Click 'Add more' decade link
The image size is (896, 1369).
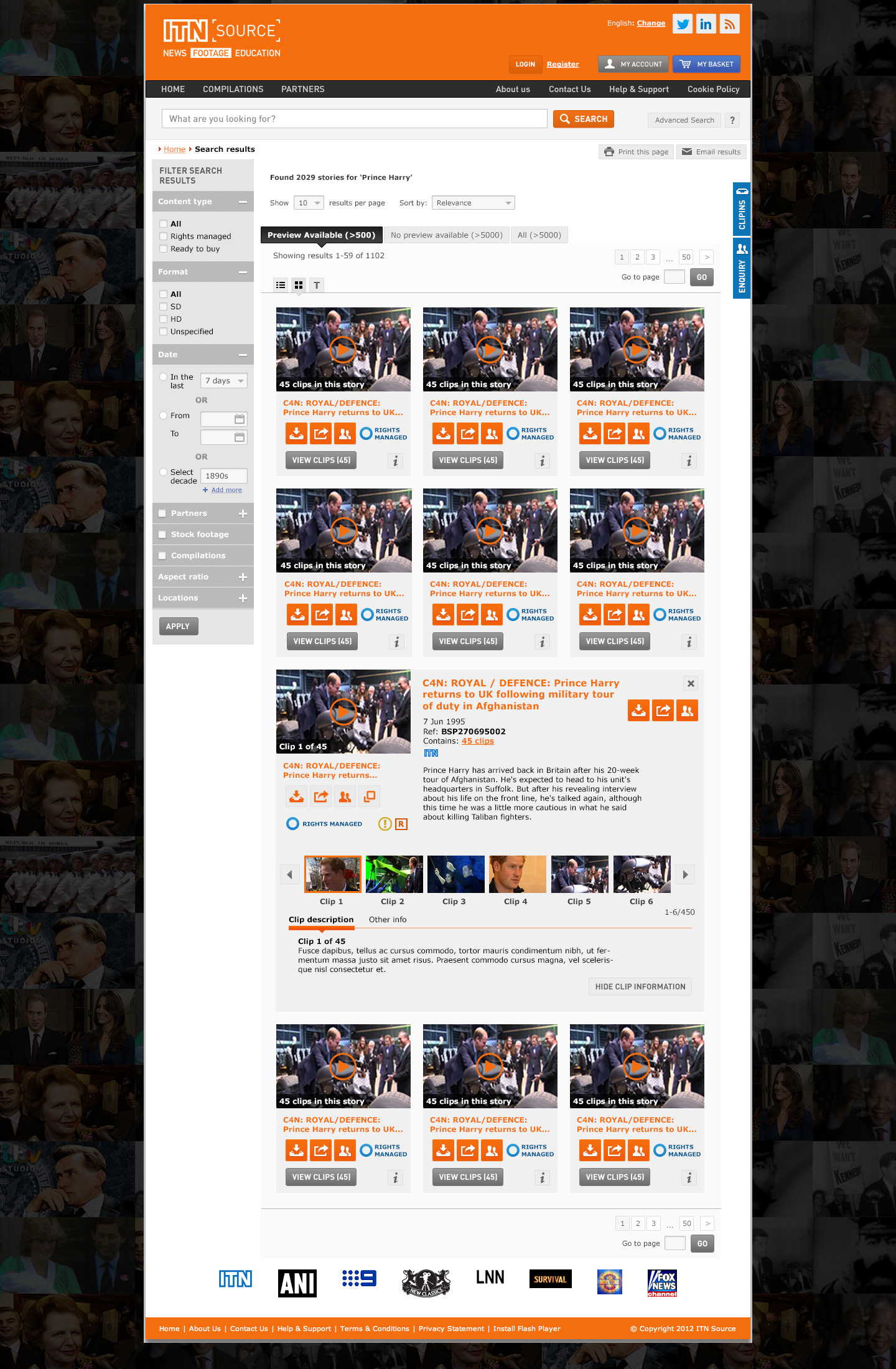(226, 490)
